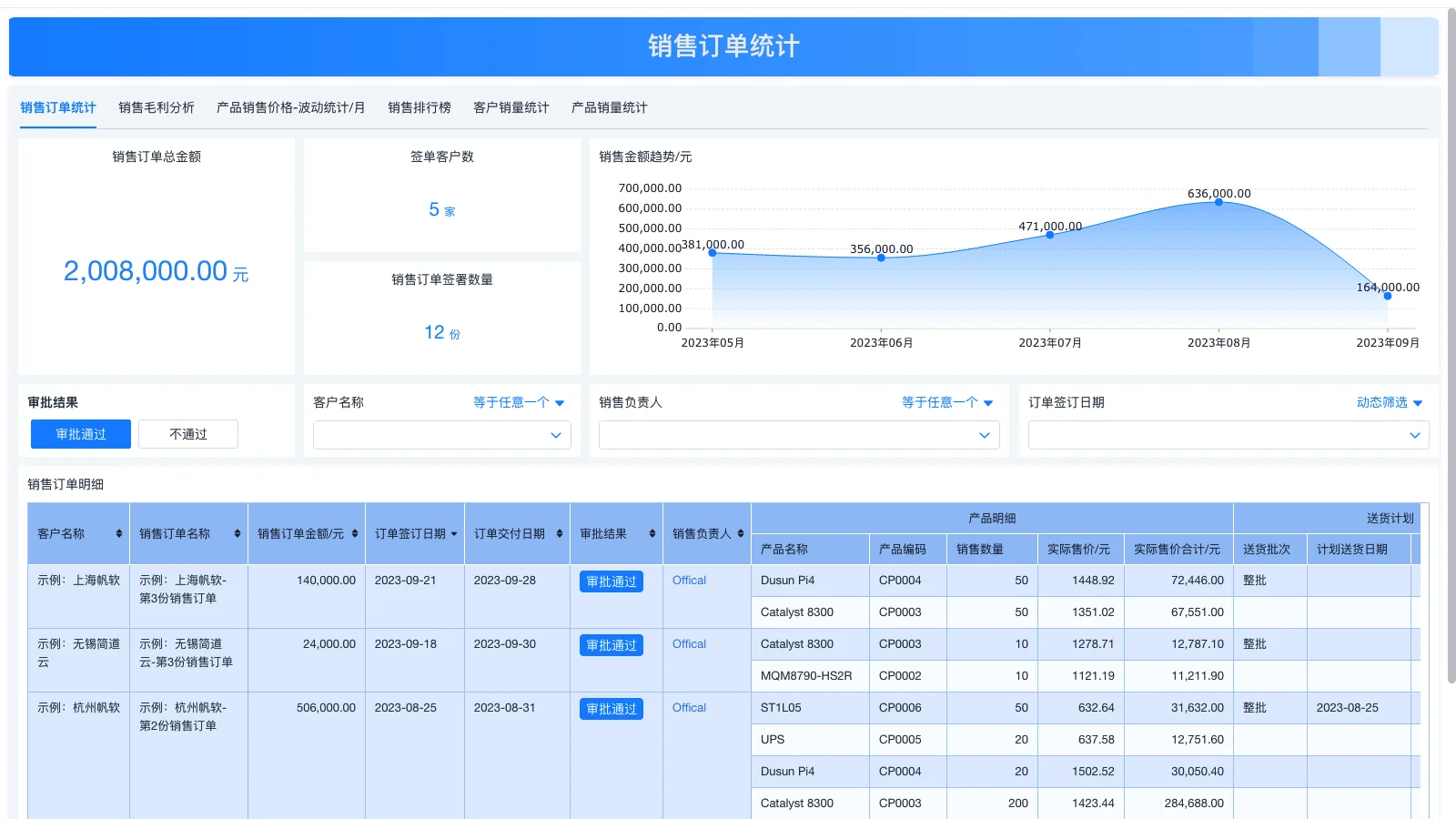This screenshot has height=819, width=1456.
Task: Switch to 销售毛利分析 tab
Action: point(157,107)
